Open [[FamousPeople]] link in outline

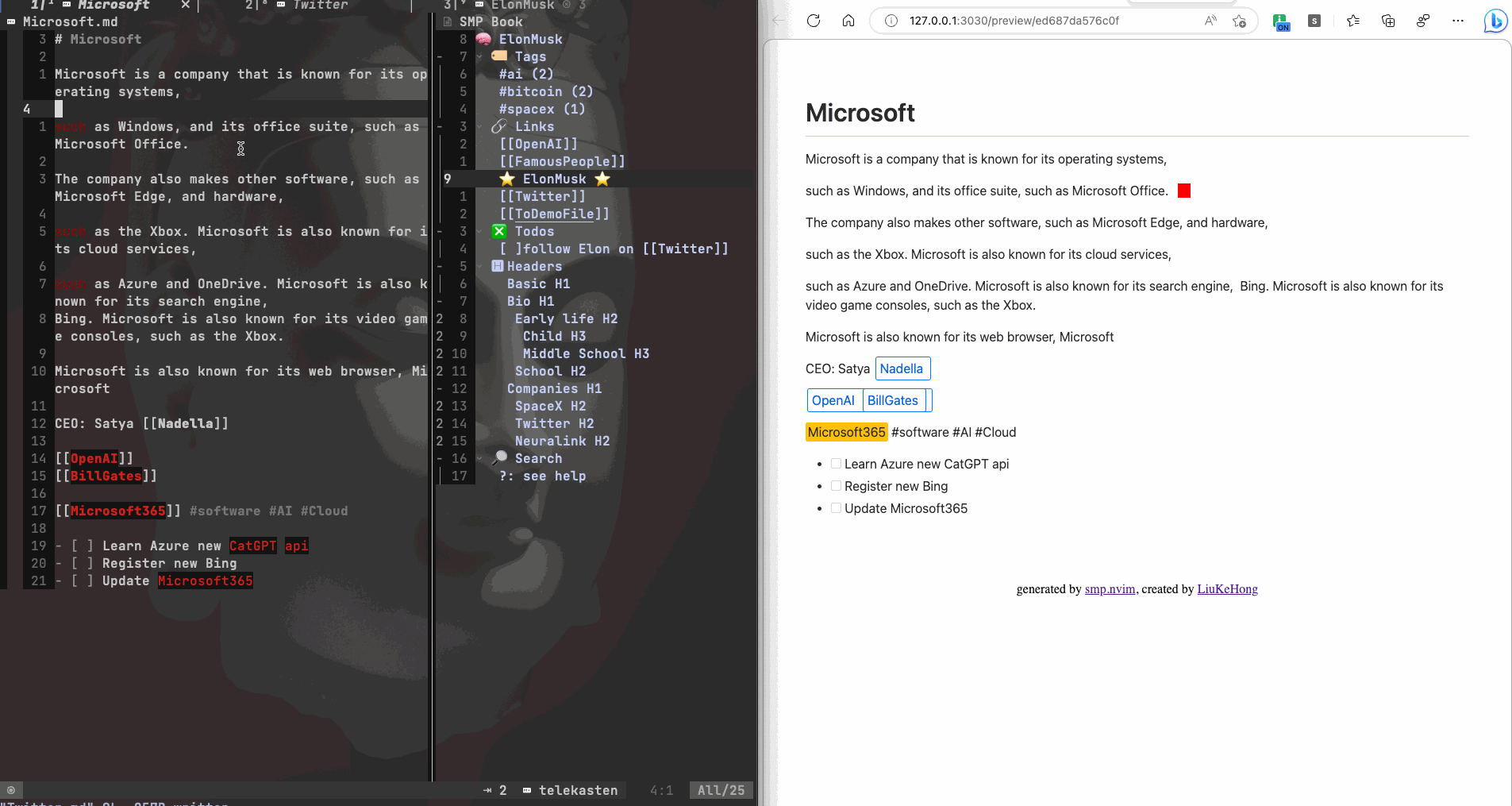(562, 161)
